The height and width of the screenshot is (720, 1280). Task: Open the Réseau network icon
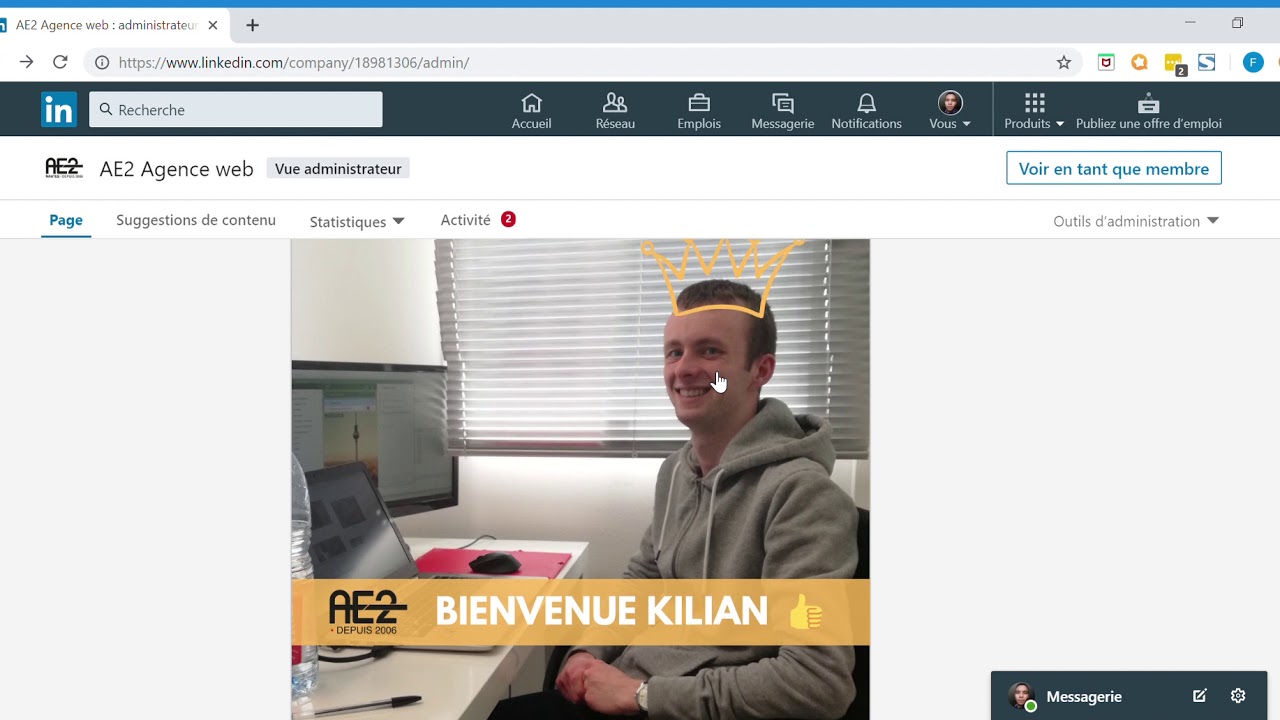pyautogui.click(x=615, y=110)
